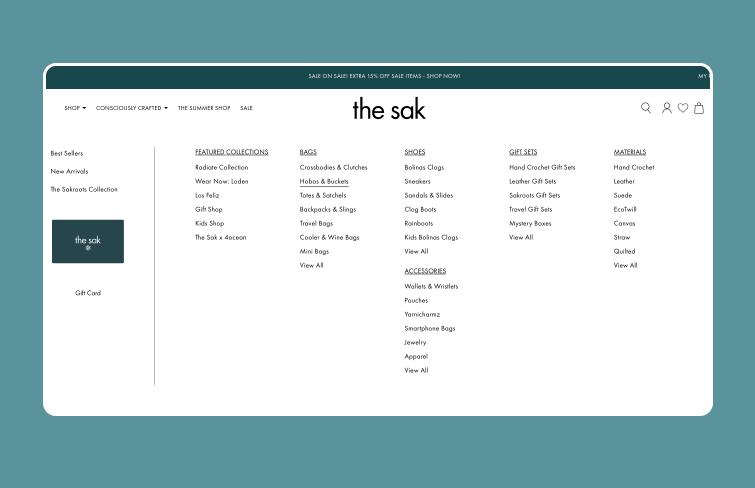
Task: Click the sak logo
Action: 389,109
